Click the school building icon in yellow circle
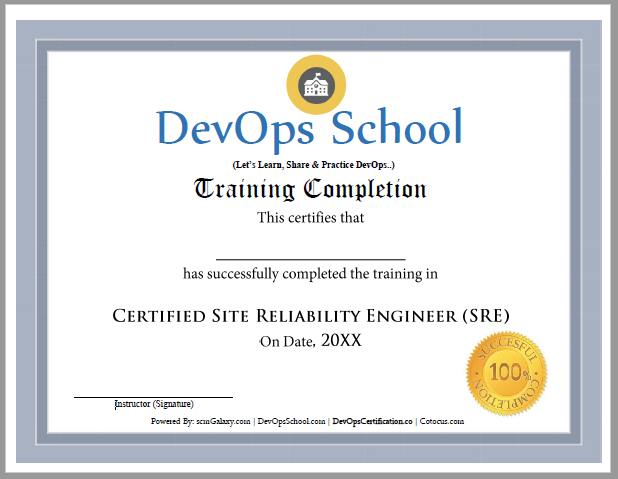The width and height of the screenshot is (618, 479). tap(315, 85)
